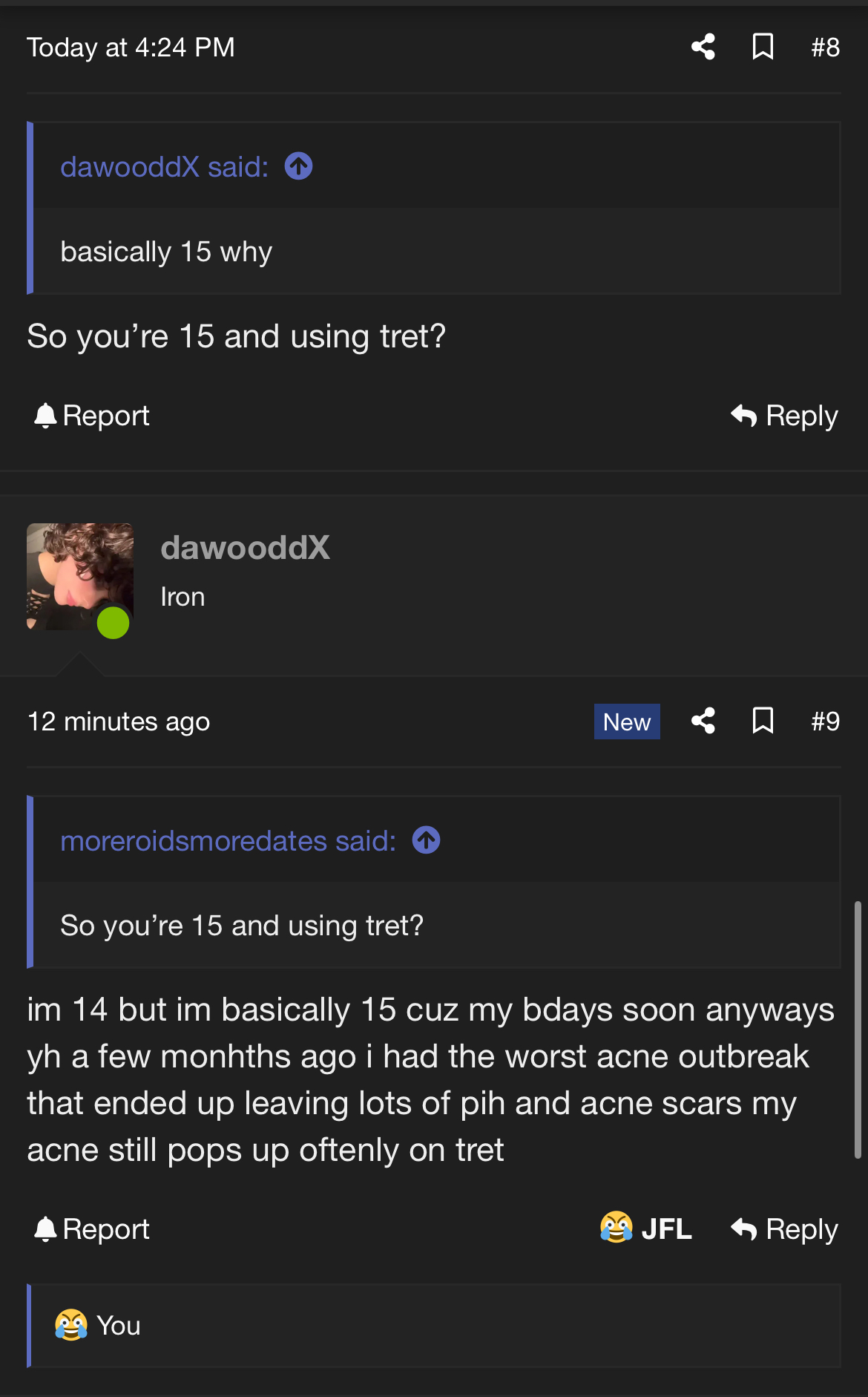Jump to moreroidsmoredates quoted post arrow

pyautogui.click(x=427, y=840)
